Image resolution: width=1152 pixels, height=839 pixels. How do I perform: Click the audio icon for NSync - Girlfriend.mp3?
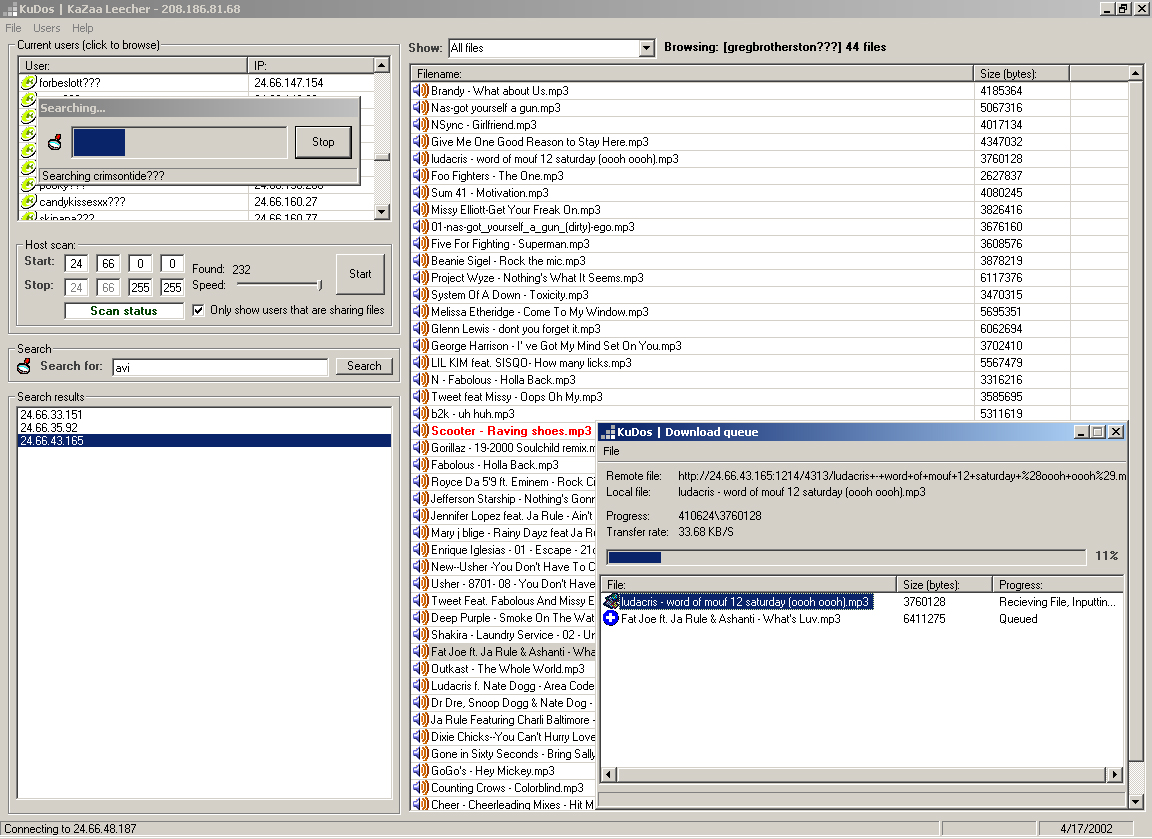420,124
